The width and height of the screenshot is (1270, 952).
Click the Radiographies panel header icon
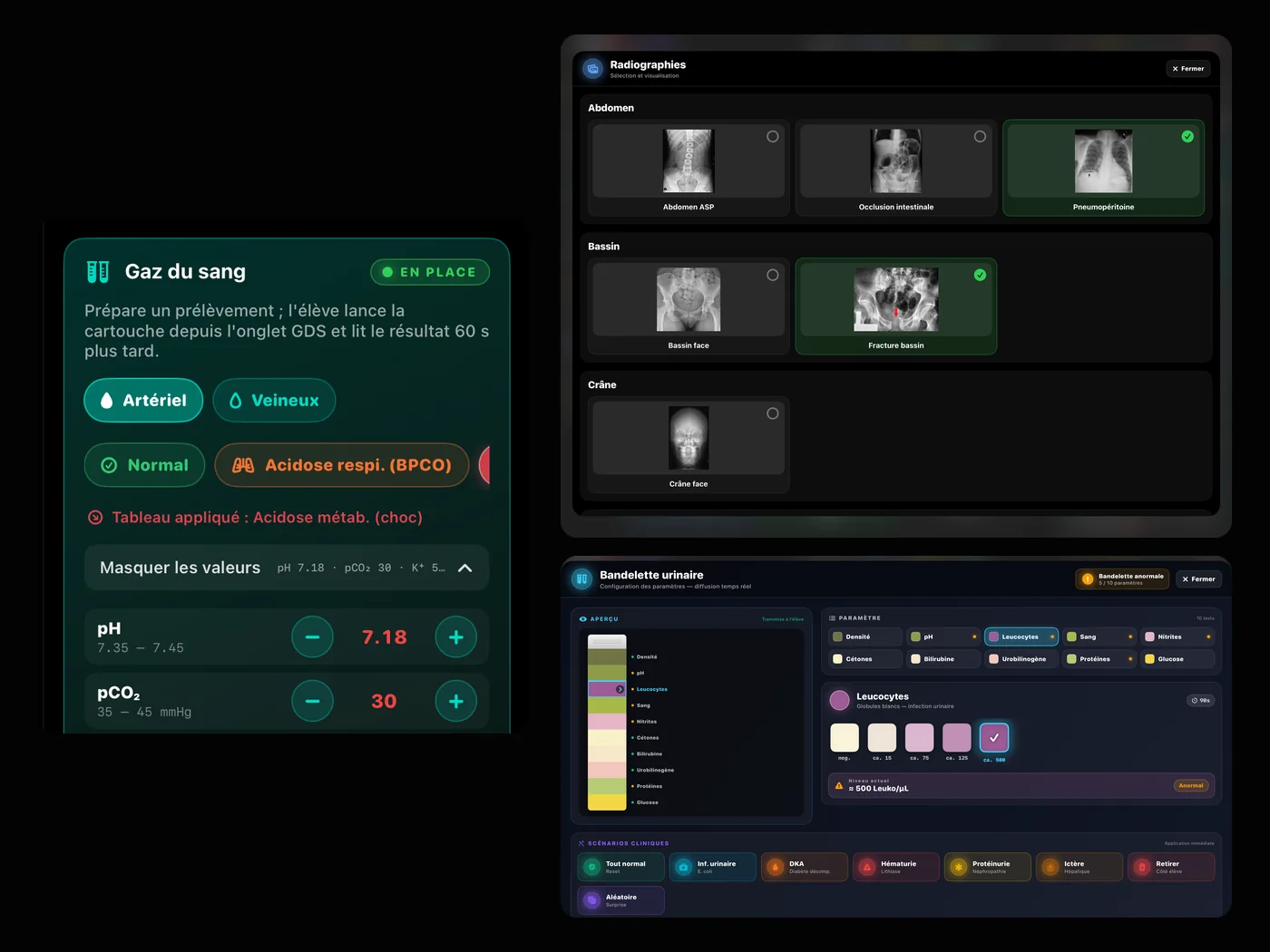coord(593,69)
